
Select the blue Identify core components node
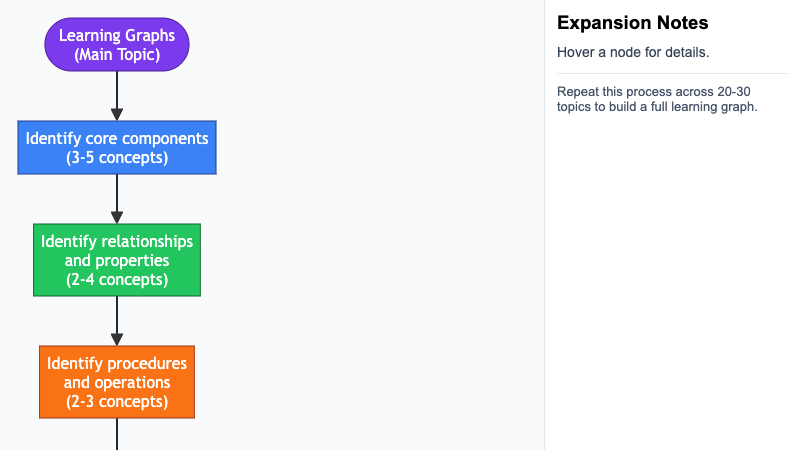click(117, 147)
